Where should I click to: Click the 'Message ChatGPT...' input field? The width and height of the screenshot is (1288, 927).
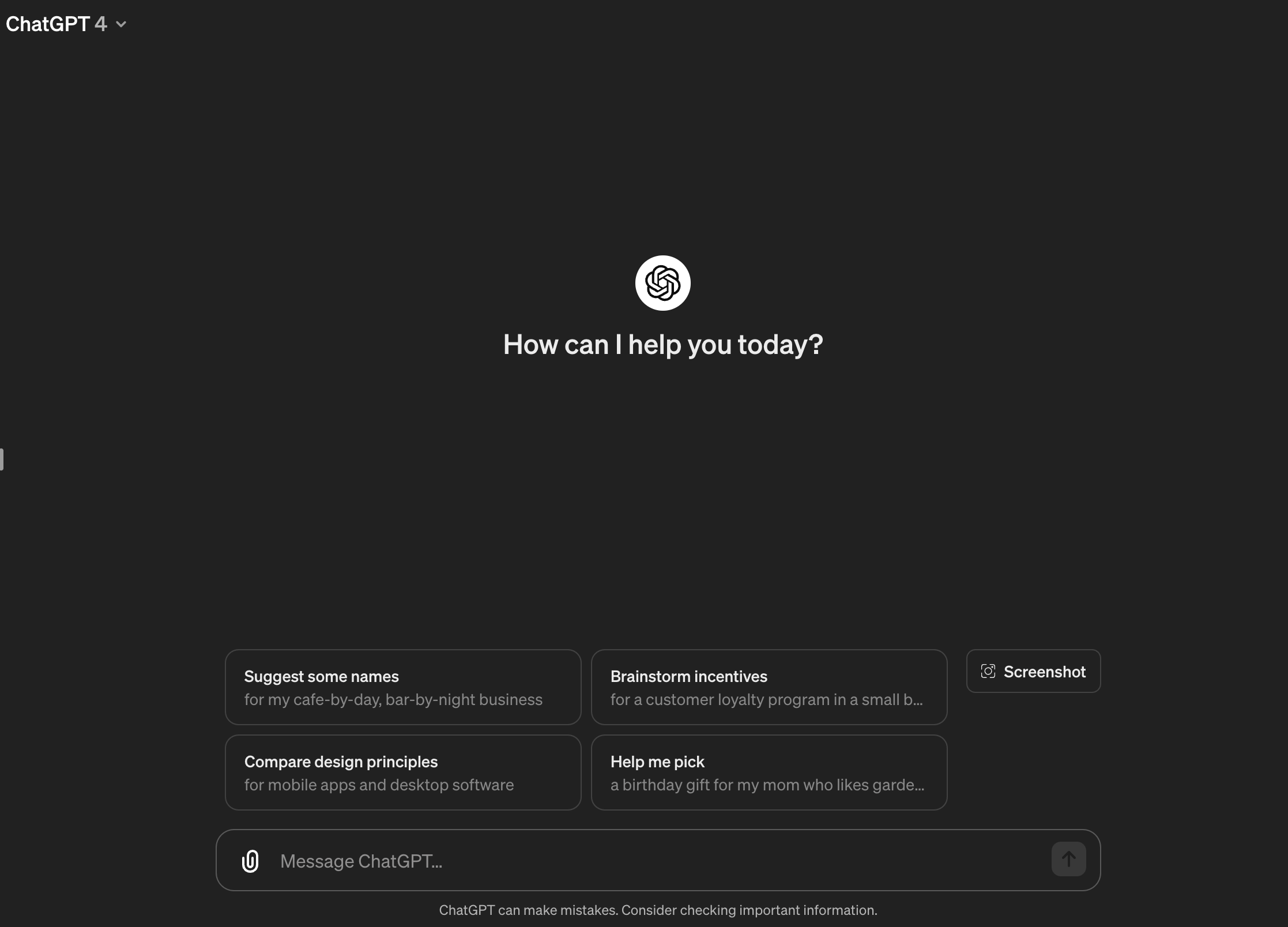tap(657, 860)
